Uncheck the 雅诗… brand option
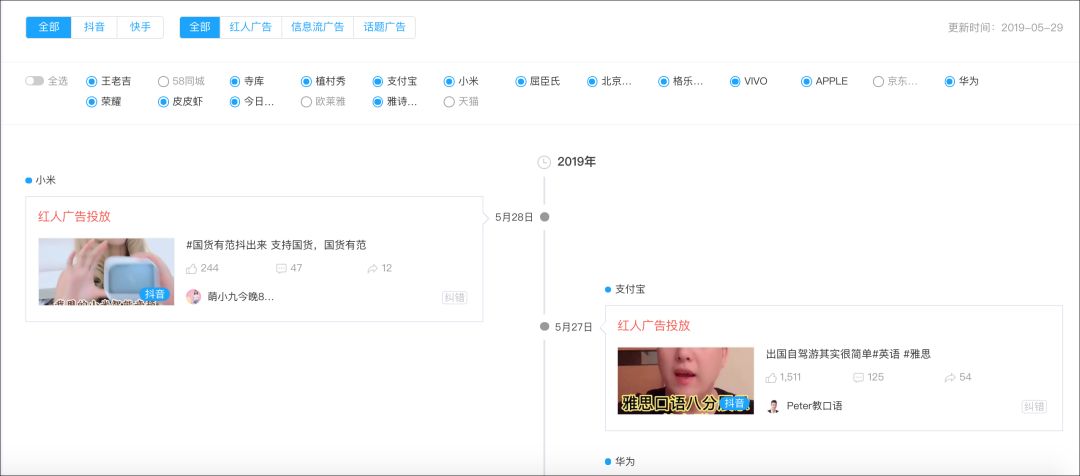The image size is (1080, 476). 377,102
